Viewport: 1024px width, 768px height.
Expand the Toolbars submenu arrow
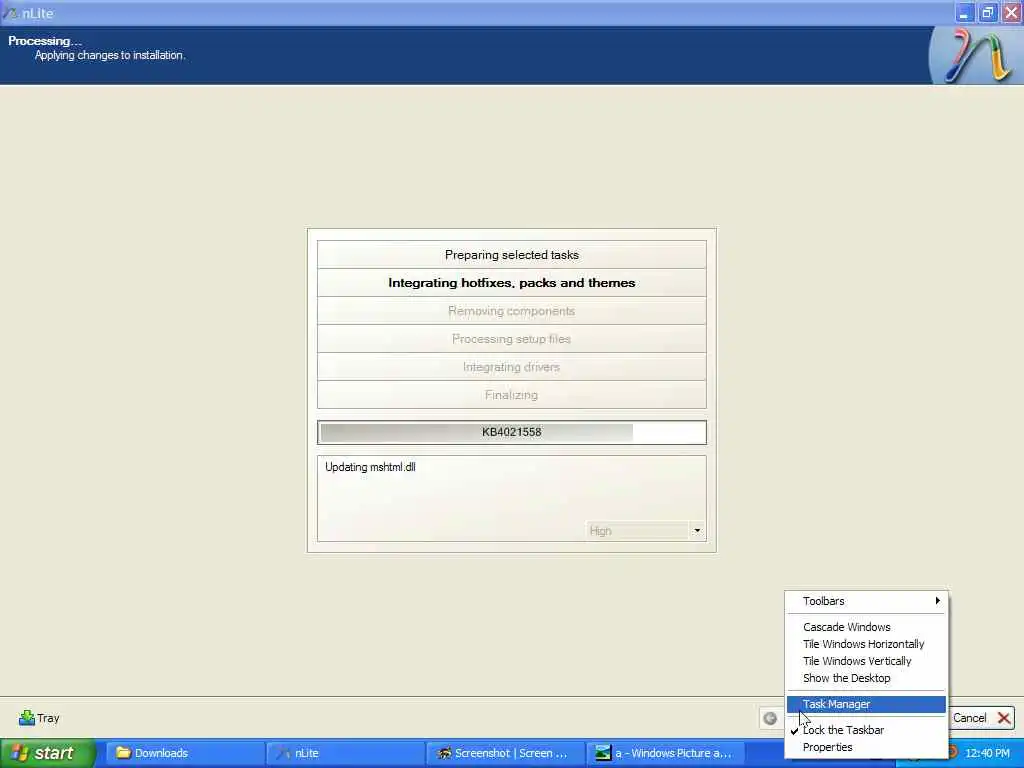click(x=937, y=601)
